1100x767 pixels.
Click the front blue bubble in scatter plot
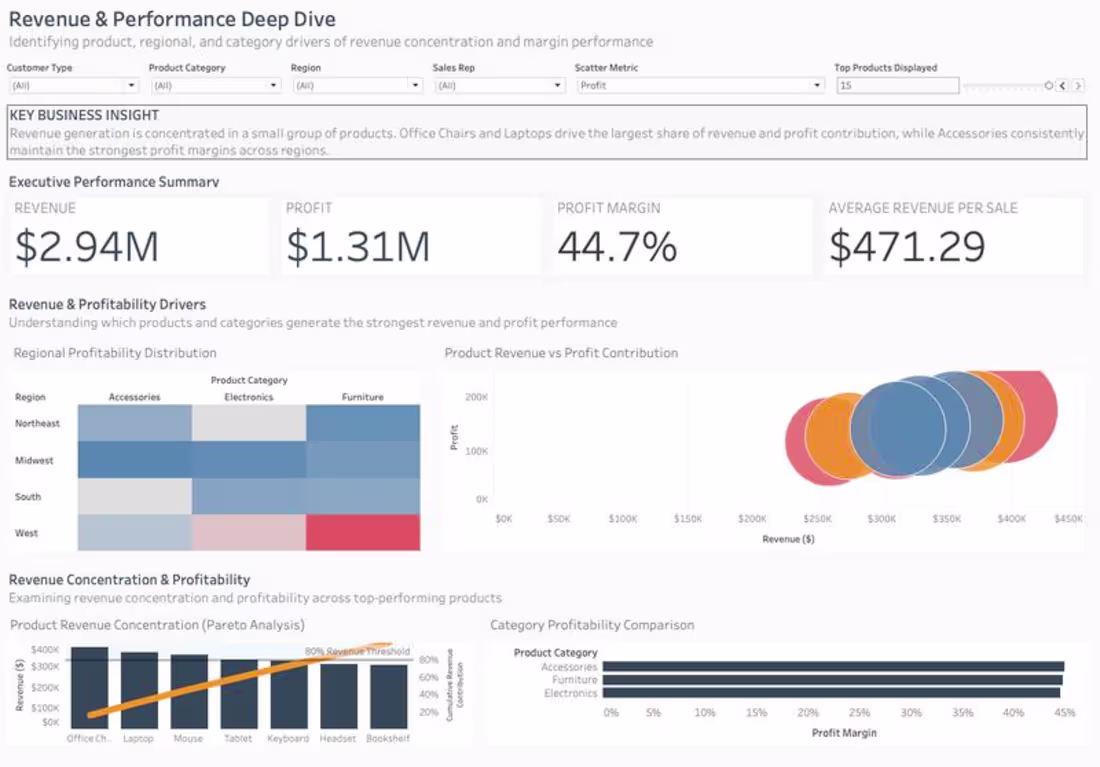897,429
